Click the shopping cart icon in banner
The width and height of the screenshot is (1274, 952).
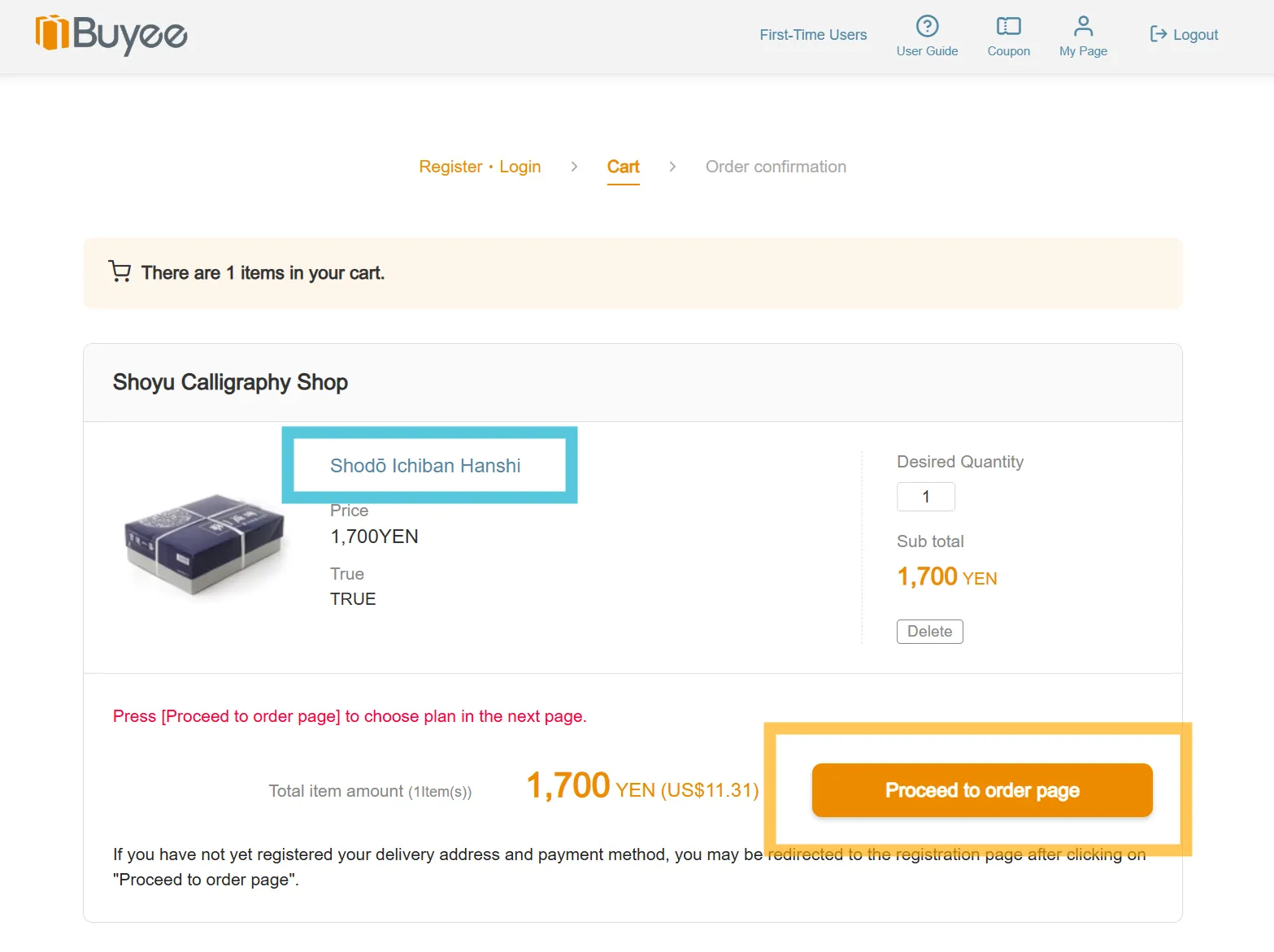[120, 272]
